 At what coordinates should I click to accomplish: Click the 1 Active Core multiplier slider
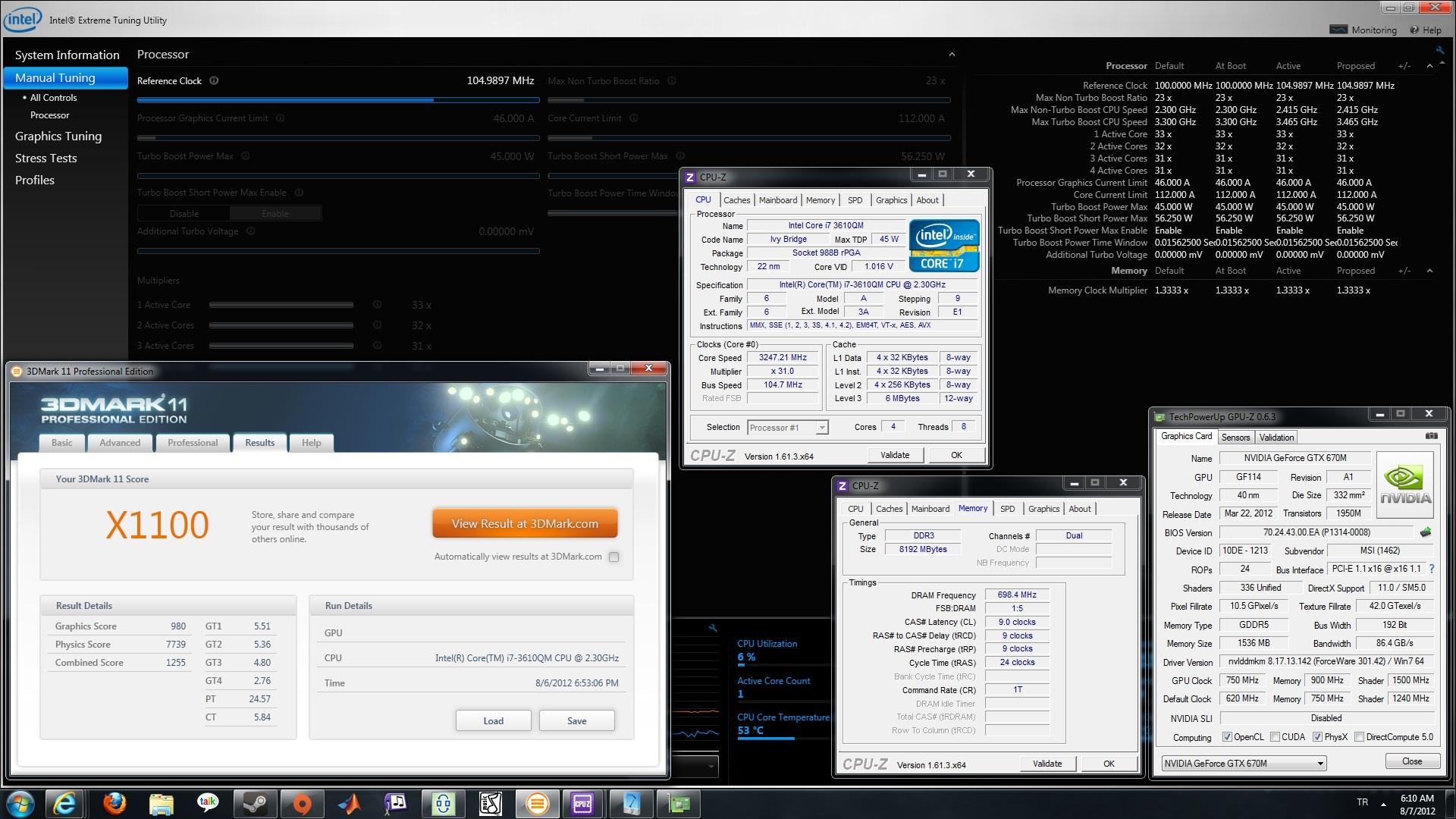281,305
